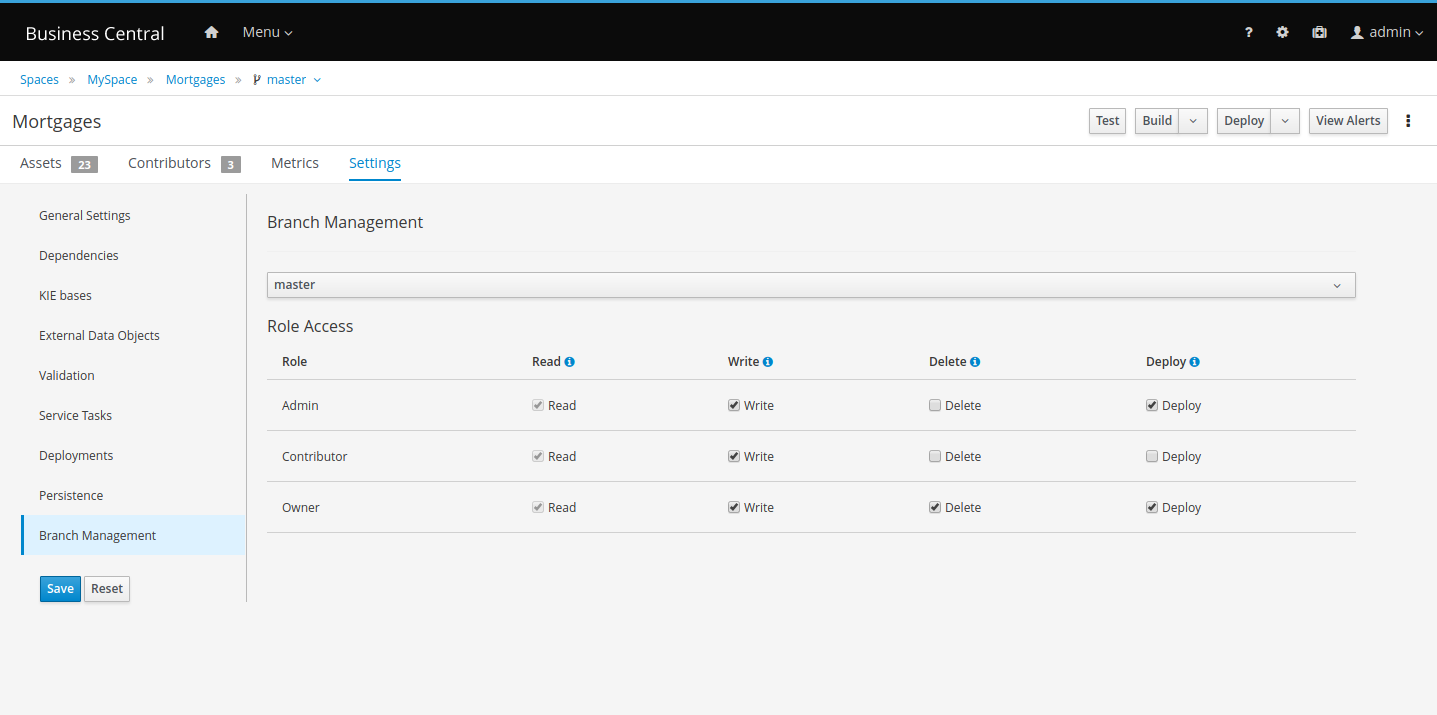
Task: Click the Save button
Action: [x=60, y=589]
